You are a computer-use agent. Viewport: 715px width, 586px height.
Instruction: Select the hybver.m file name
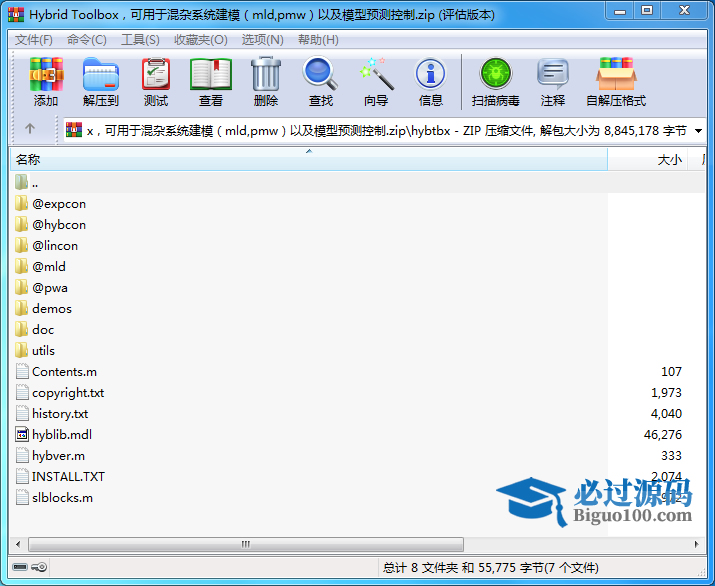58,456
